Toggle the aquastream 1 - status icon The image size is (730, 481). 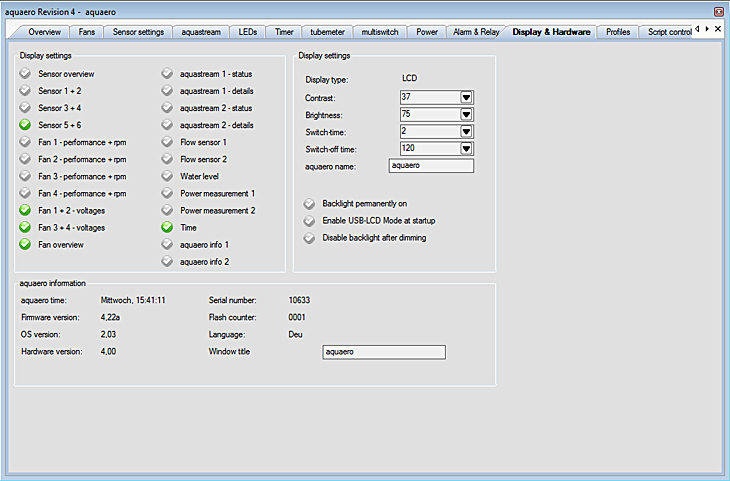168,74
